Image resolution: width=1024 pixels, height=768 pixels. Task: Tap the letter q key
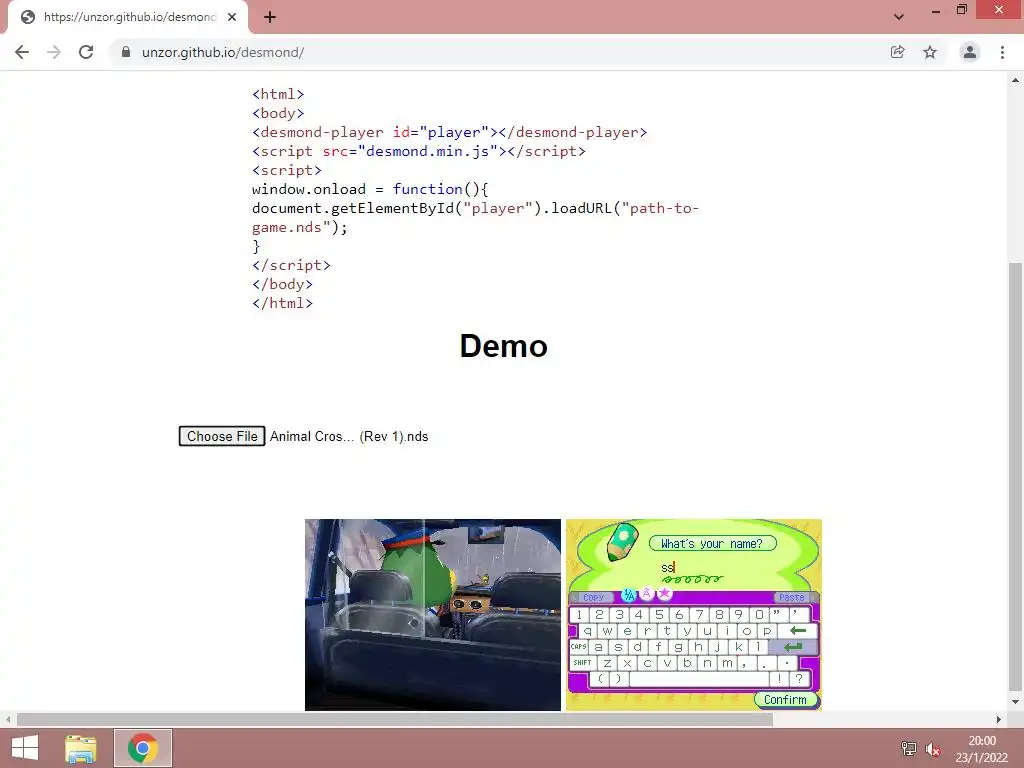click(588, 631)
